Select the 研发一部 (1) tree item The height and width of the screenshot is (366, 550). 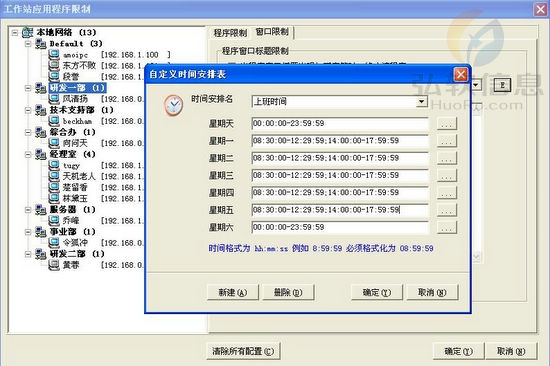click(x=77, y=88)
